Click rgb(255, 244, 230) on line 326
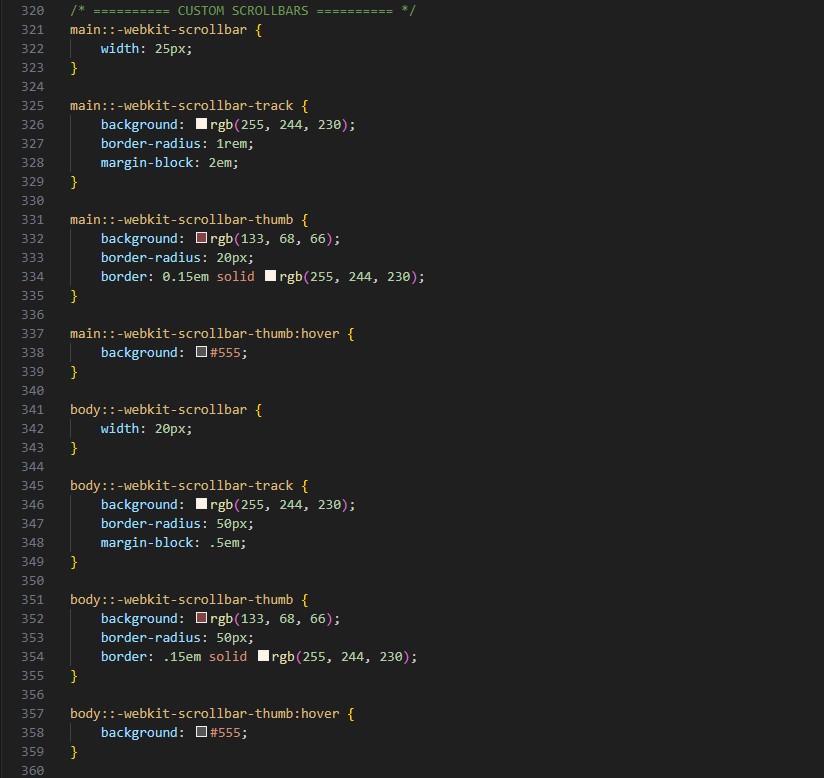 coord(279,125)
